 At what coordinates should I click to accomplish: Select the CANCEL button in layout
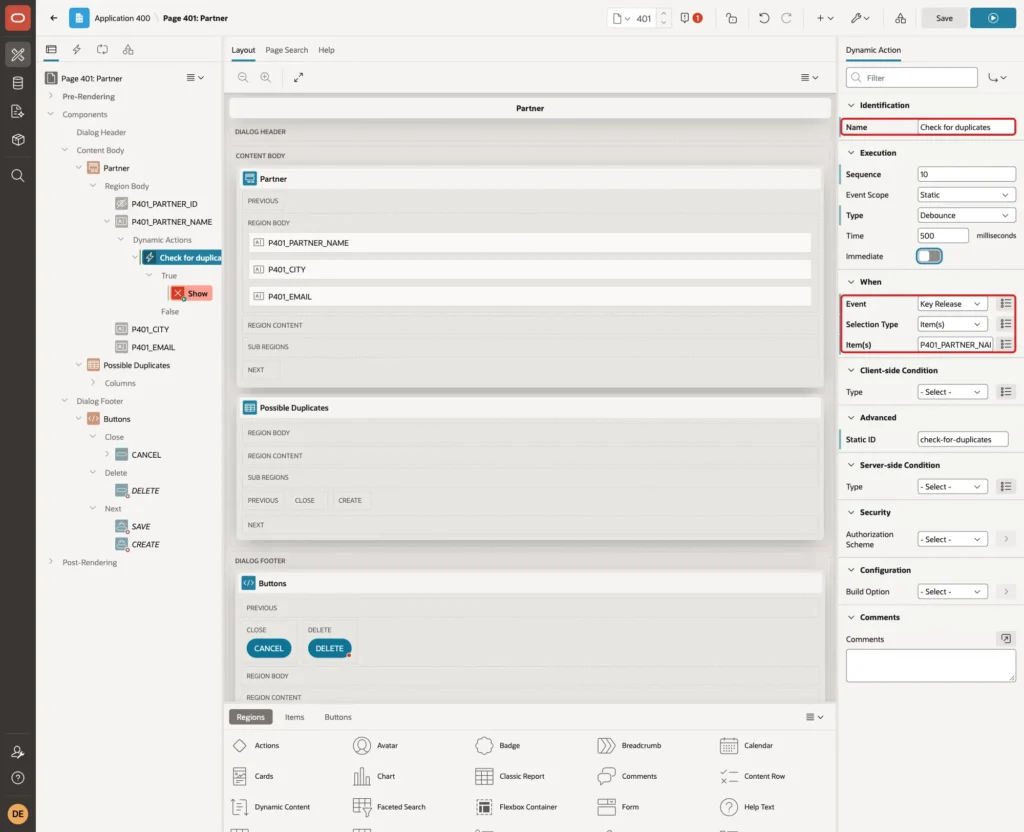[268, 648]
